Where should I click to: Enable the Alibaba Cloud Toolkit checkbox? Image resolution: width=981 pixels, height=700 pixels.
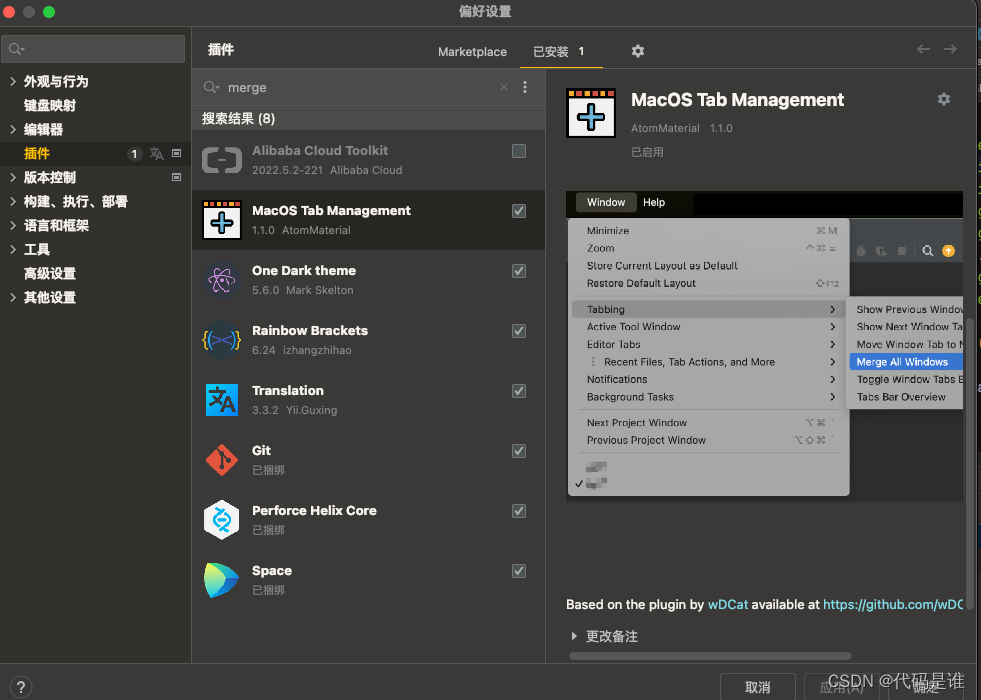[519, 151]
